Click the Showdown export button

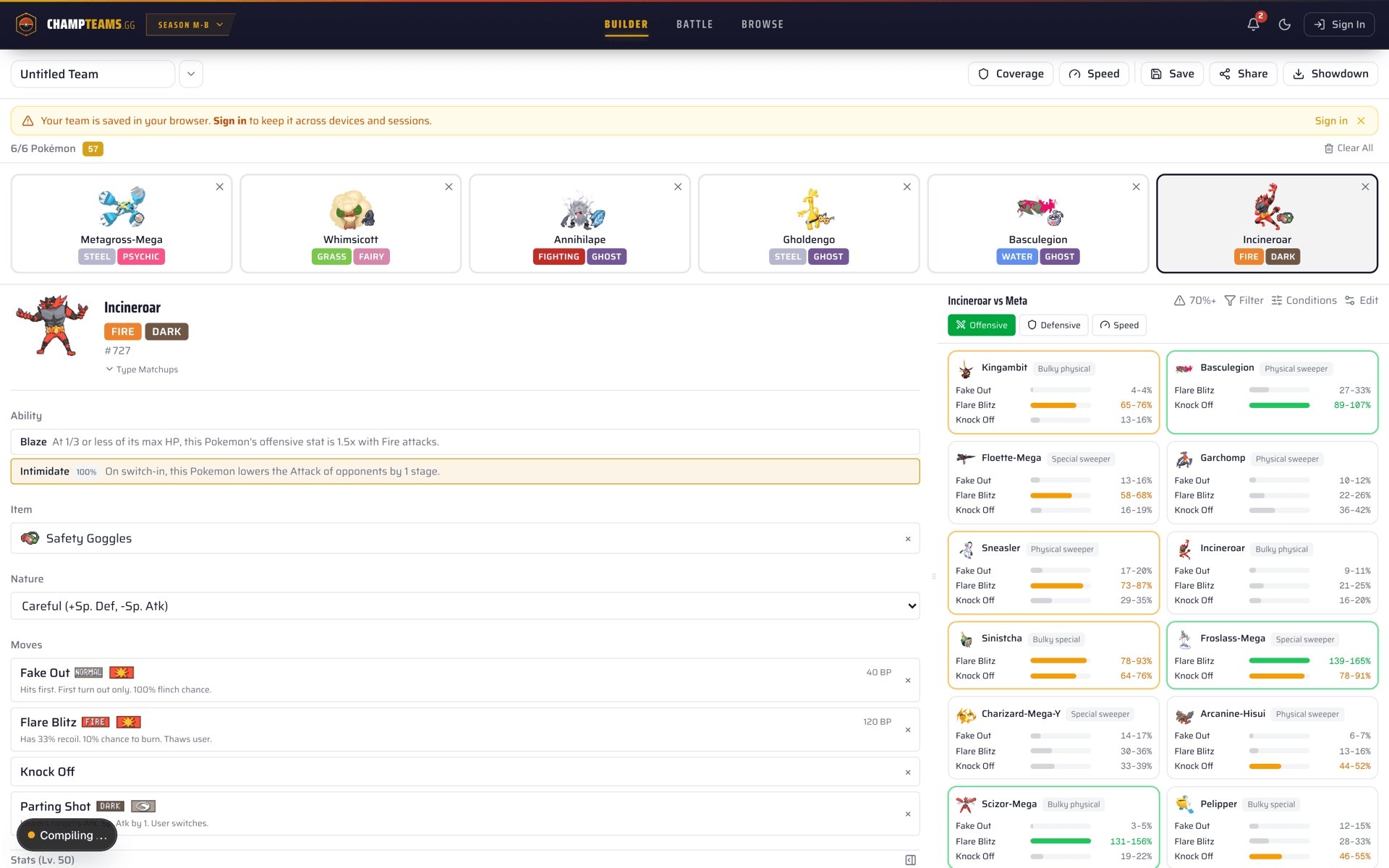(x=1330, y=74)
